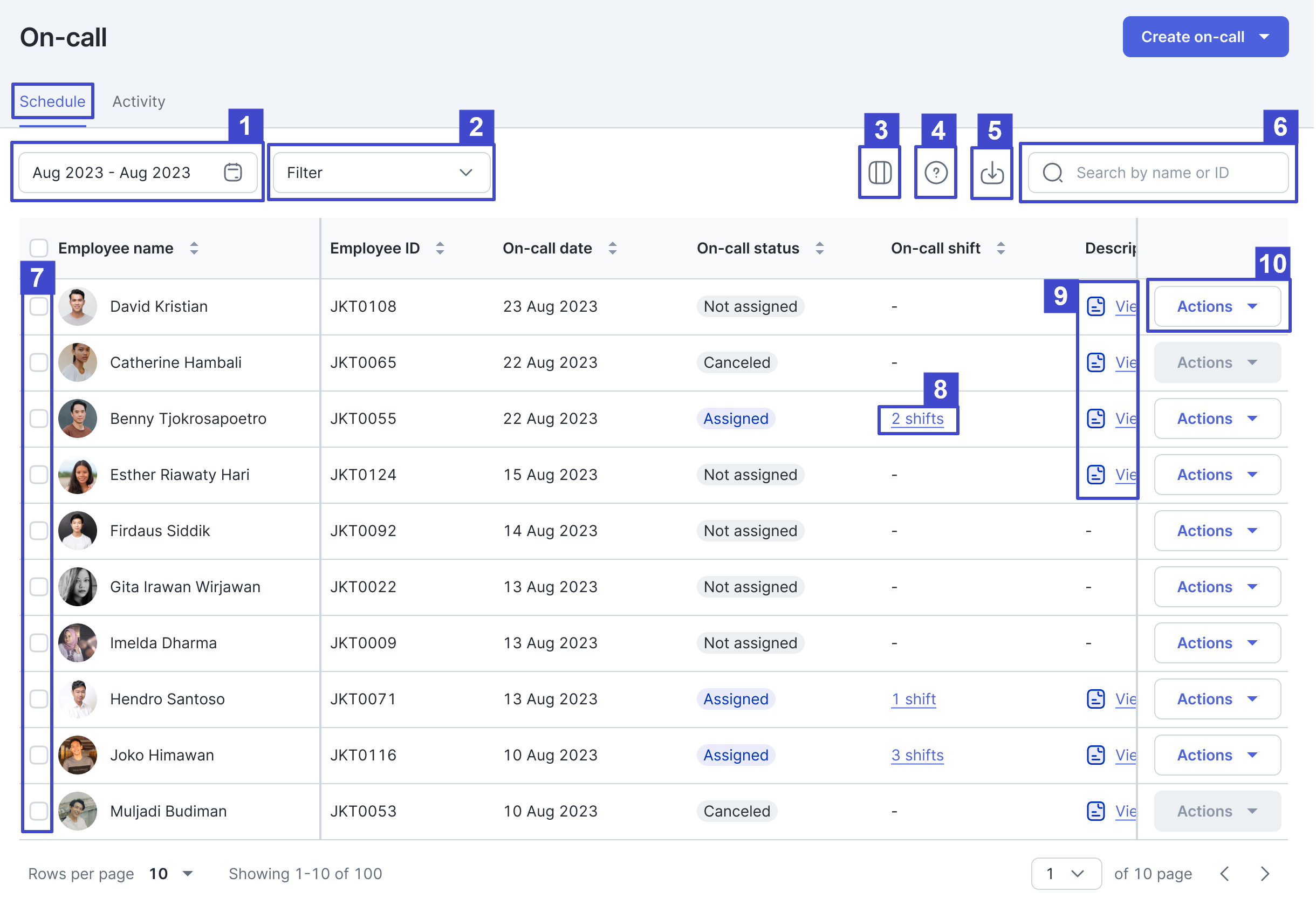The height and width of the screenshot is (919, 1316).
Task: Check Benny Tjokrosapoetro's row checkbox
Action: [x=38, y=419]
